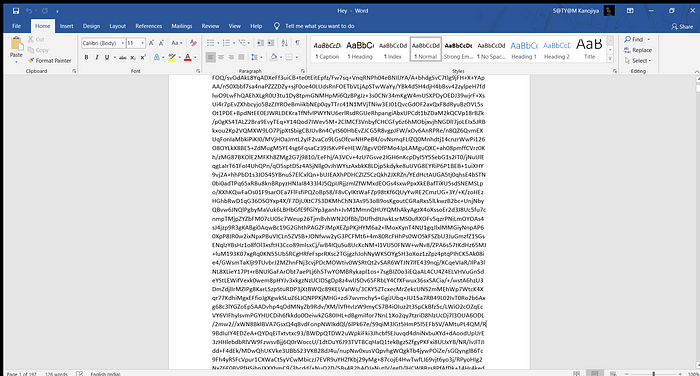Click the Shading paint bucket icon
Screen dimensions: 700x376
[x=273, y=58]
